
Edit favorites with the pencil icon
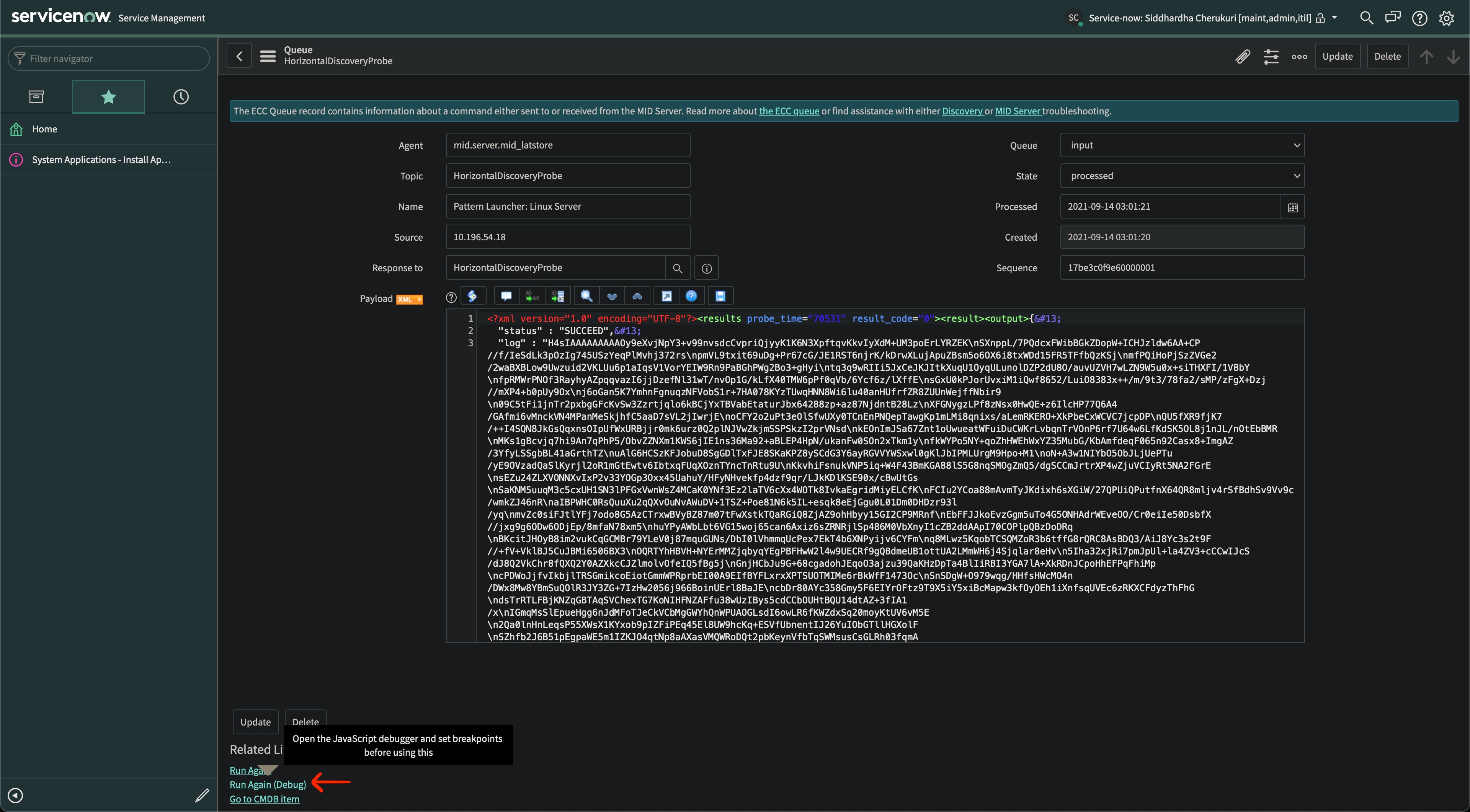click(x=202, y=796)
